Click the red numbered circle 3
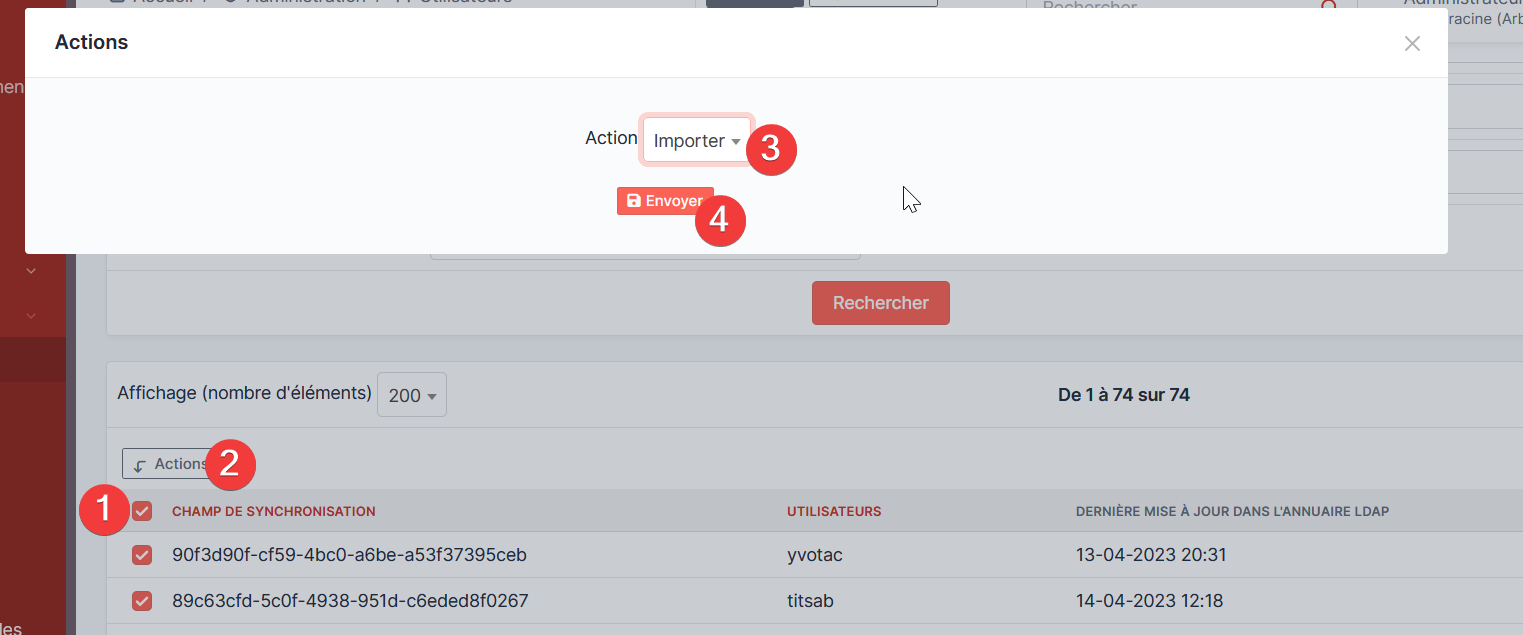This screenshot has height=635, width=1523. [x=771, y=149]
